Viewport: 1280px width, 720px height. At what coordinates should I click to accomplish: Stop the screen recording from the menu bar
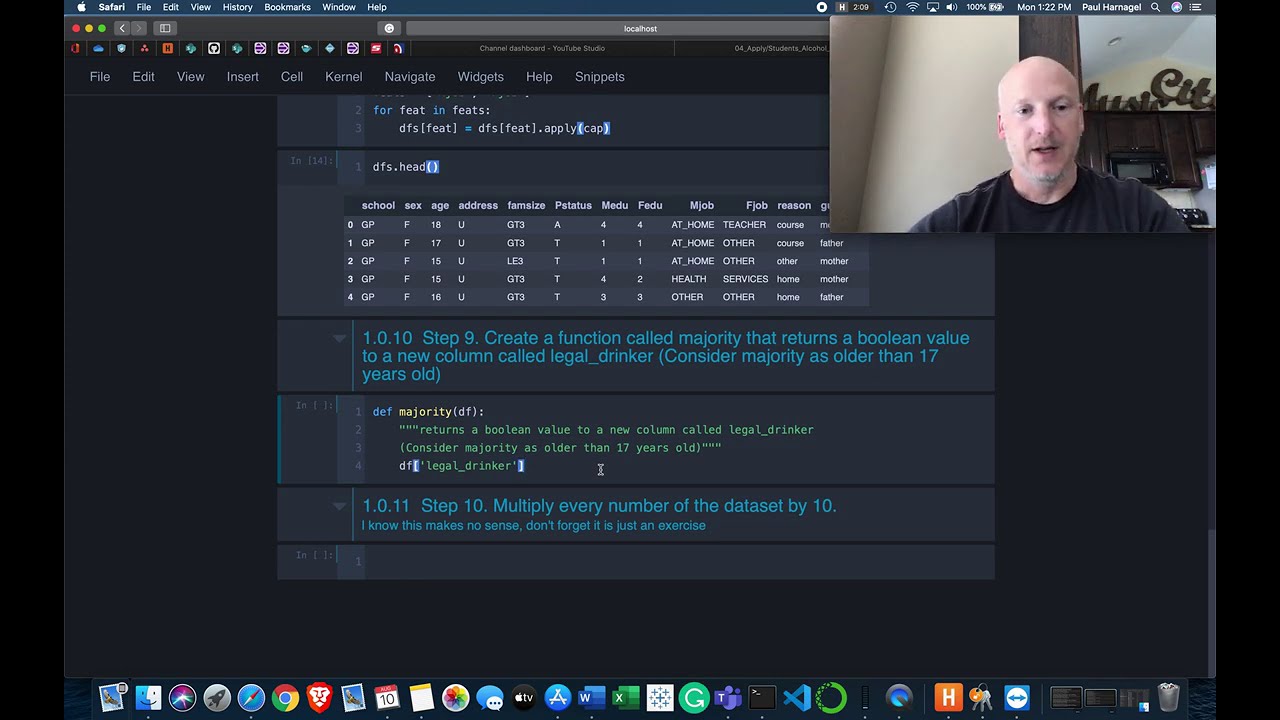822,7
